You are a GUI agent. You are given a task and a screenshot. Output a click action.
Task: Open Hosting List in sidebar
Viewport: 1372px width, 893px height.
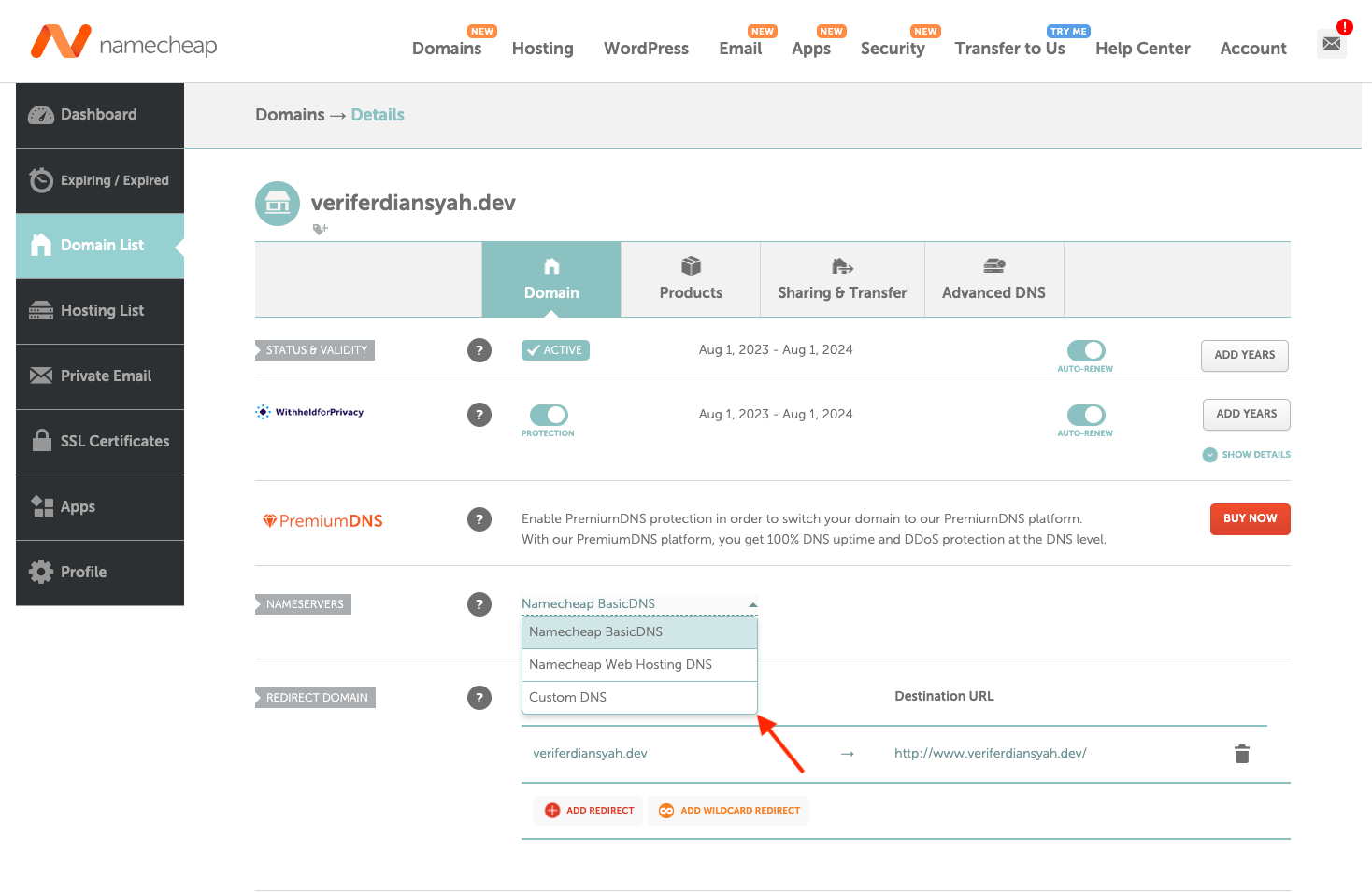tap(100, 311)
